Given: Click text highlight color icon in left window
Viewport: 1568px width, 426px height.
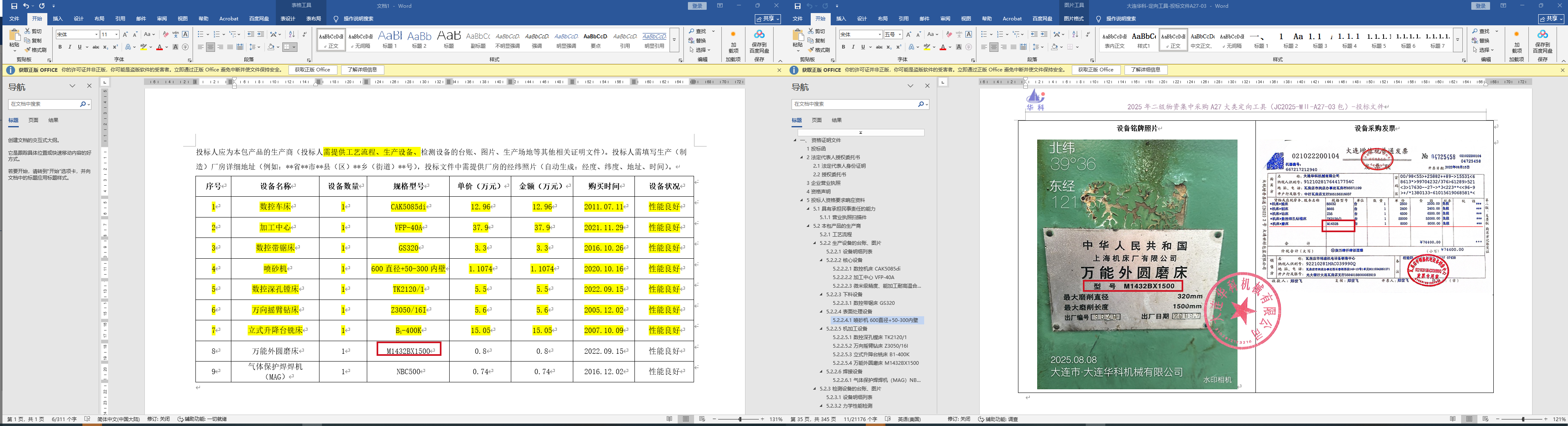Looking at the screenshot, I should (144, 47).
